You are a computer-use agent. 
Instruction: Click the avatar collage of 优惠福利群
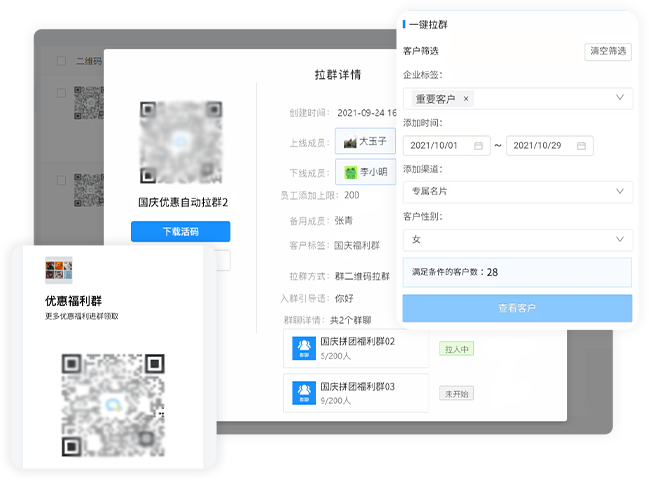[59, 270]
